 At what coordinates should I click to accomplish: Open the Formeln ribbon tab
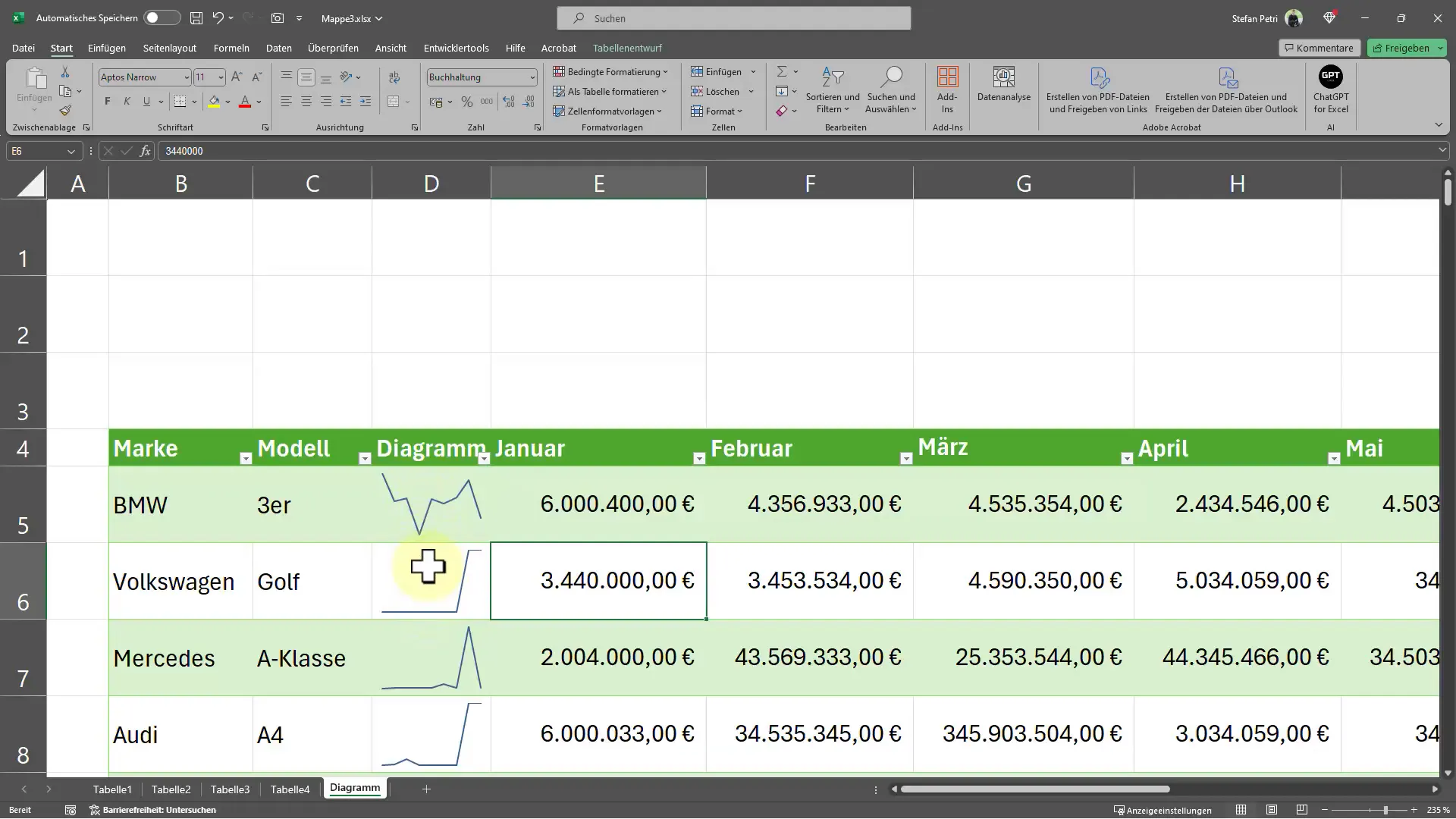coord(231,48)
